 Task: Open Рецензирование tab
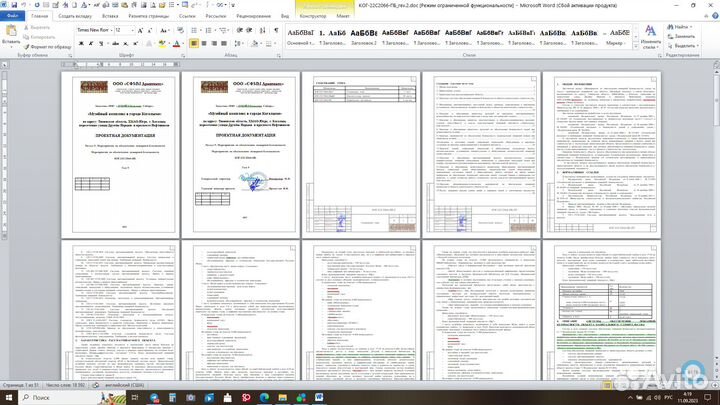[253, 16]
